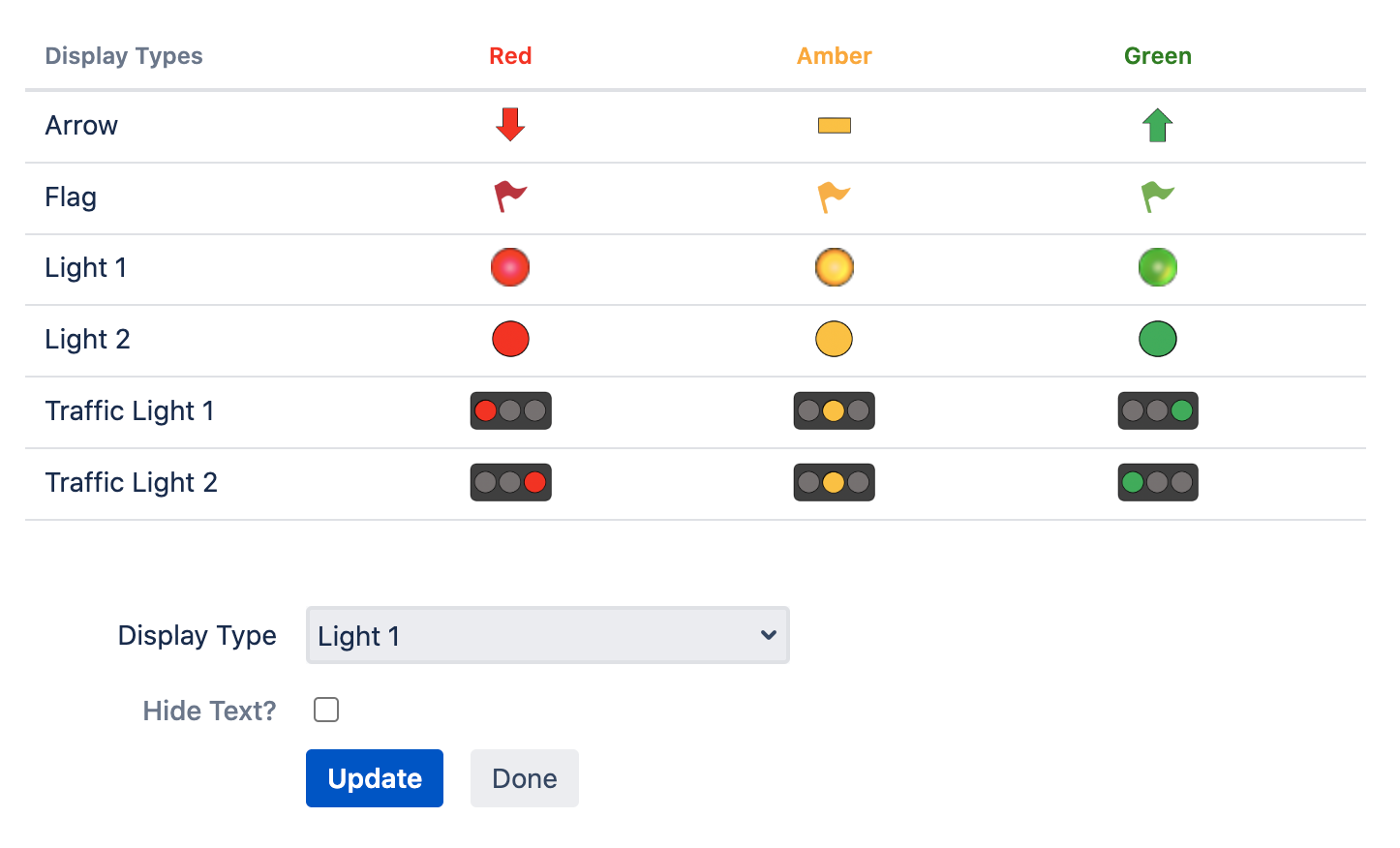Click the red Traffic Light 1 icon
Viewport: 1400px width, 848px height.
tap(510, 410)
